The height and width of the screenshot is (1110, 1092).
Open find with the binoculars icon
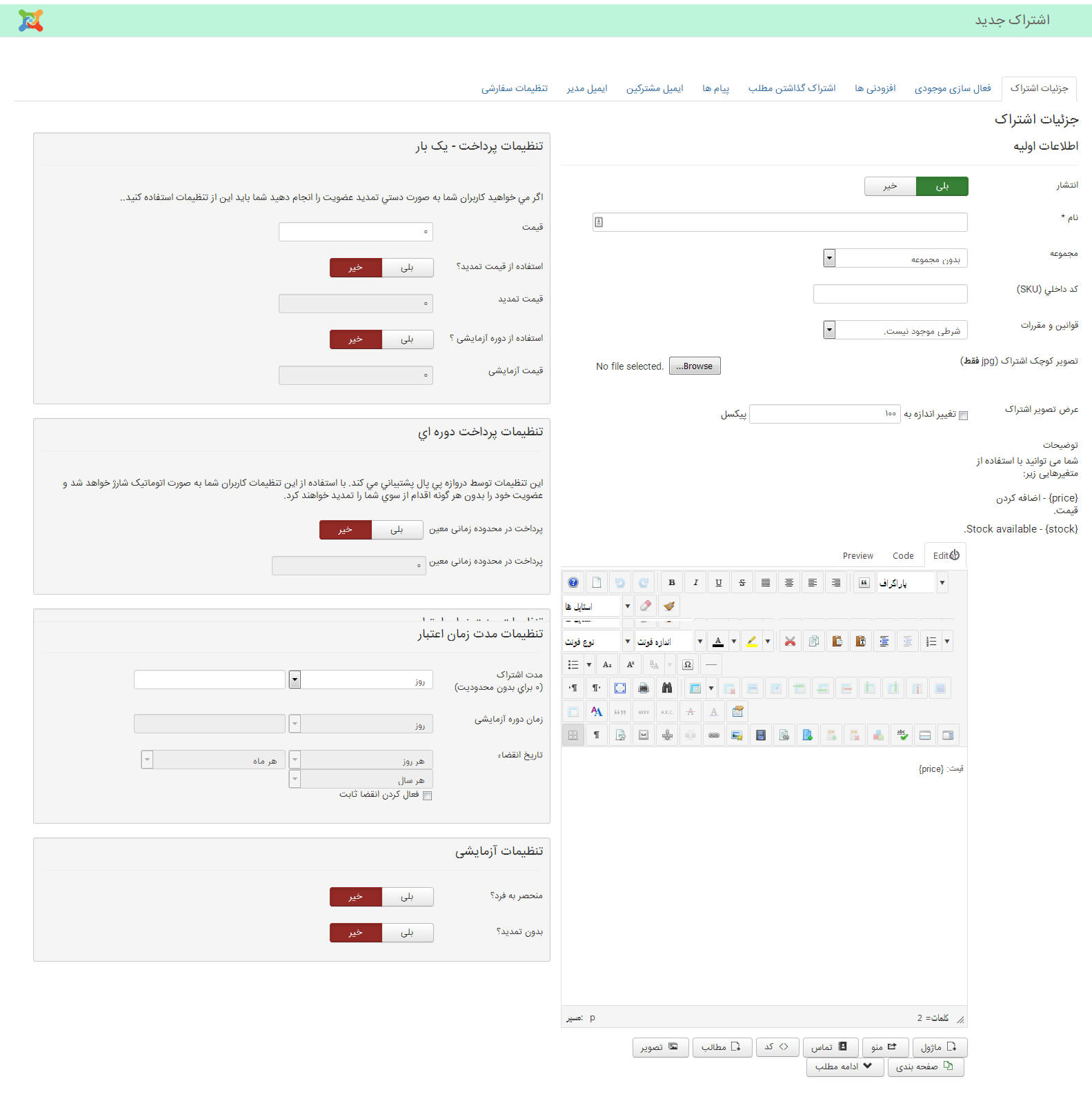coord(666,688)
